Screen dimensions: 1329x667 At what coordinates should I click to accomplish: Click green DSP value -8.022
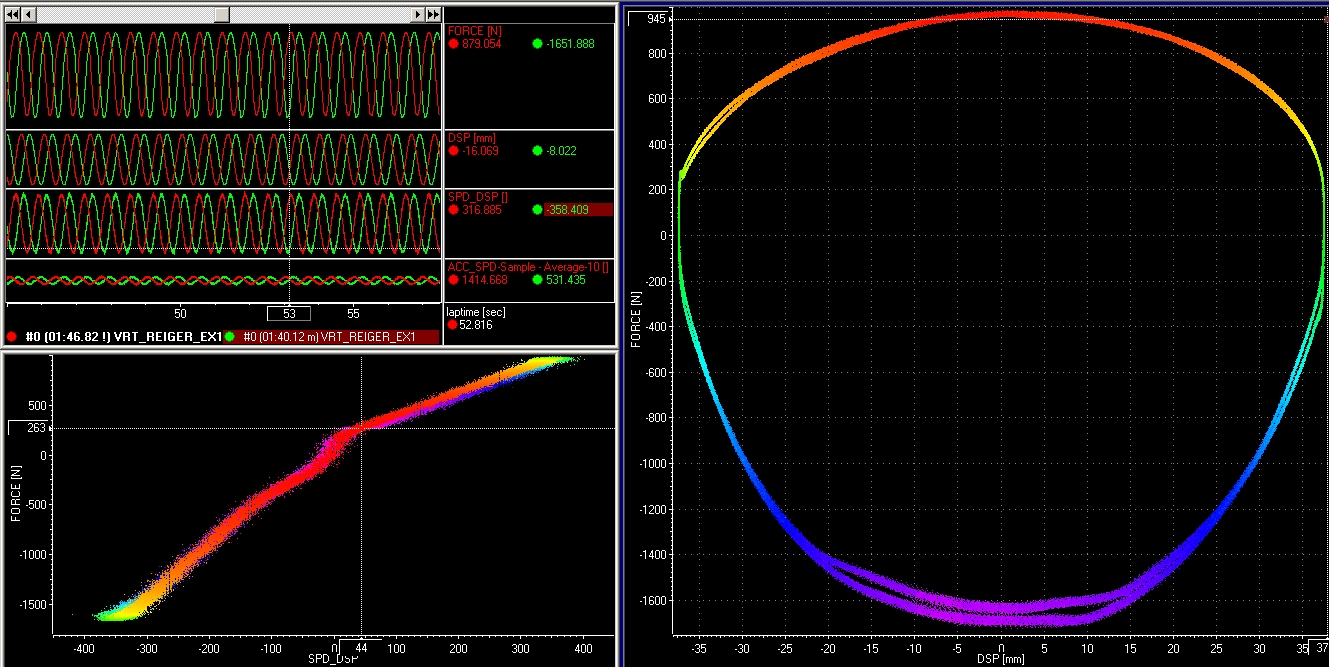click(561, 151)
